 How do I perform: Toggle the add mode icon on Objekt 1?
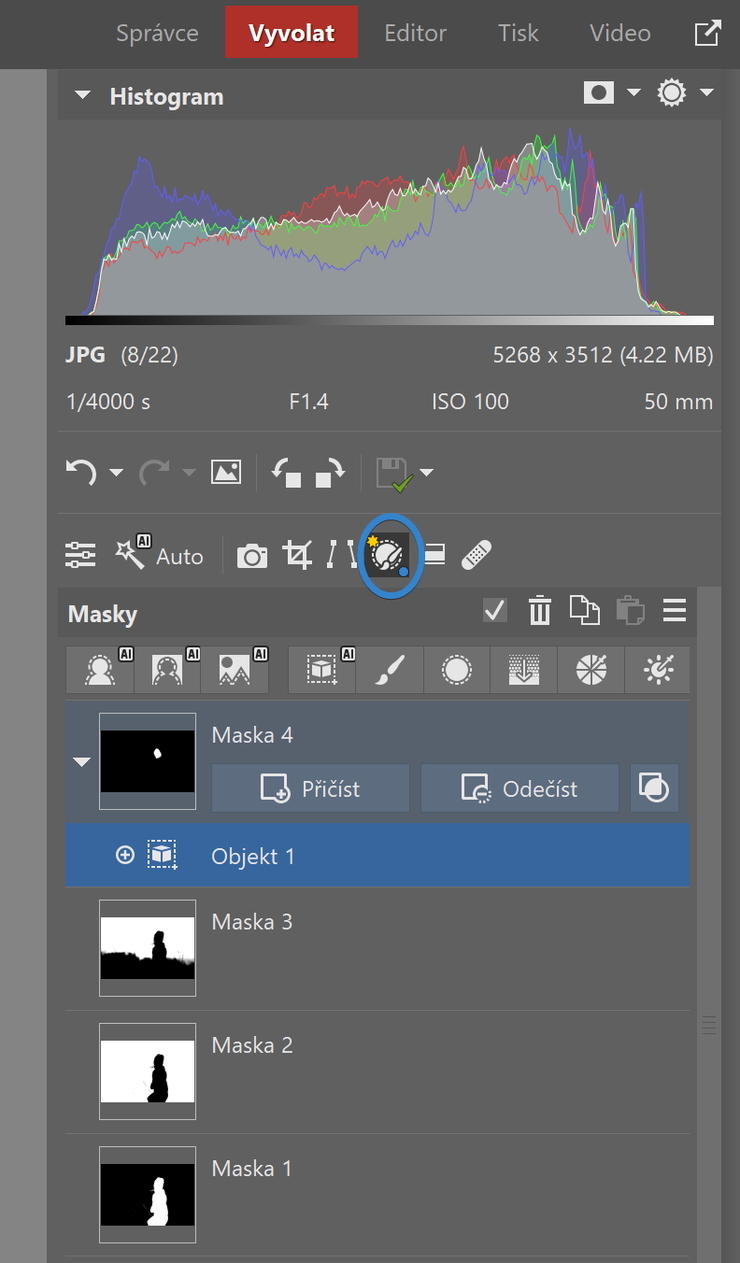[x=125, y=855]
